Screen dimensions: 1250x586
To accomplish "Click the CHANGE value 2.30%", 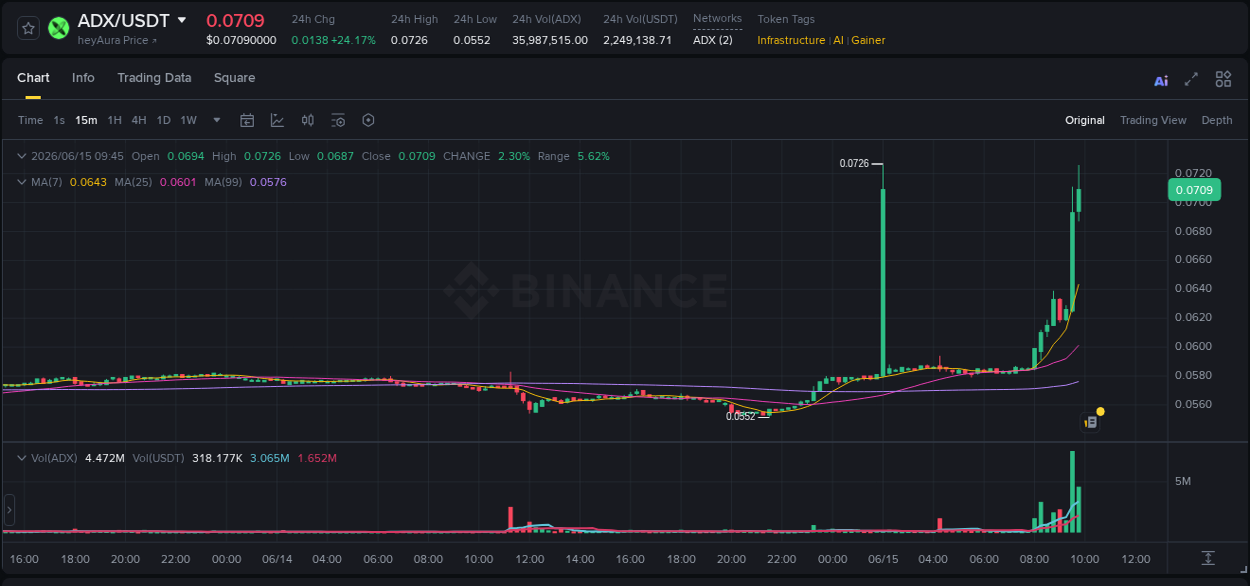I will (x=514, y=156).
